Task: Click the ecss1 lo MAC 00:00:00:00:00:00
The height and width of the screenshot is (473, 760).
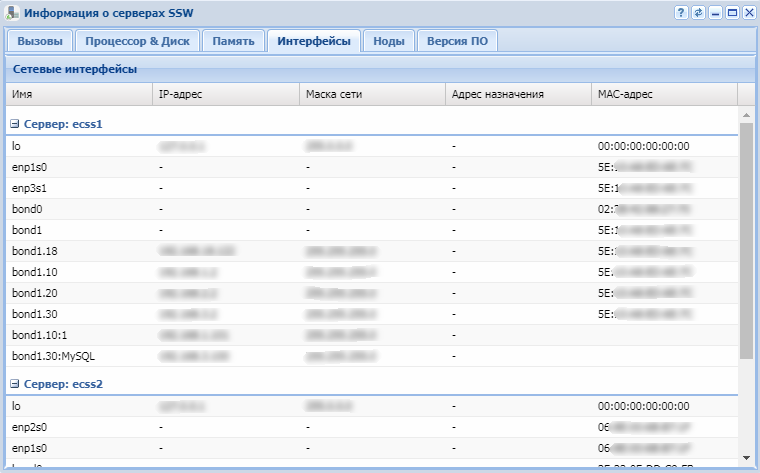Action: point(643,146)
